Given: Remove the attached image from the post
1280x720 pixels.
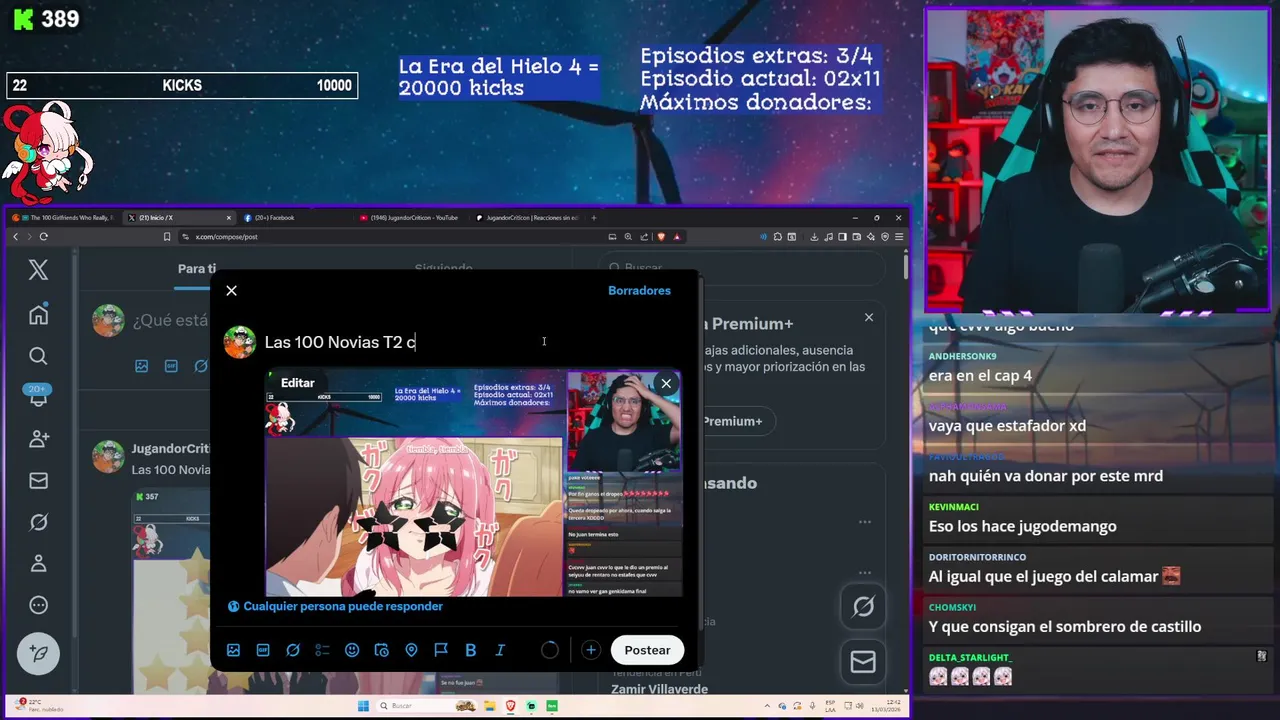Looking at the screenshot, I should tap(666, 383).
